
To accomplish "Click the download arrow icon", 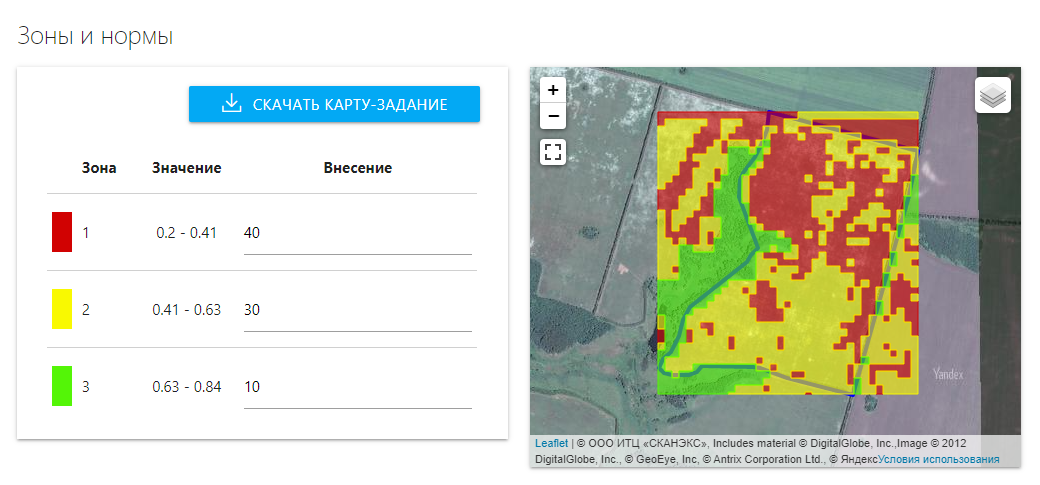I will (232, 104).
